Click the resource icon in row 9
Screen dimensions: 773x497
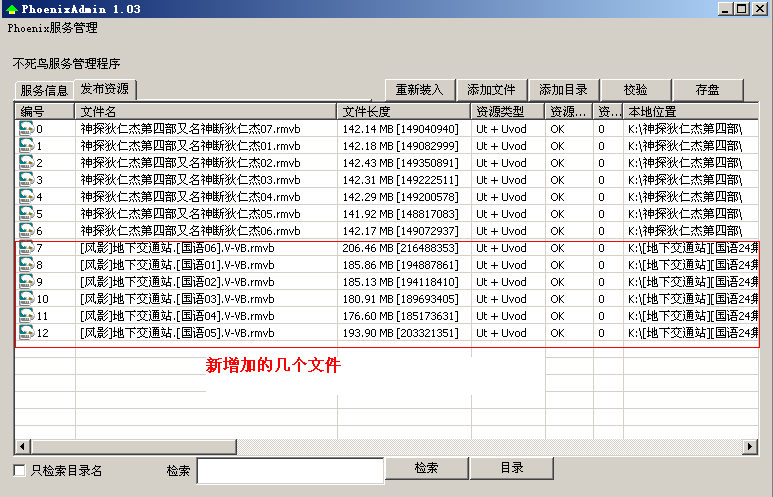pyautogui.click(x=26, y=282)
